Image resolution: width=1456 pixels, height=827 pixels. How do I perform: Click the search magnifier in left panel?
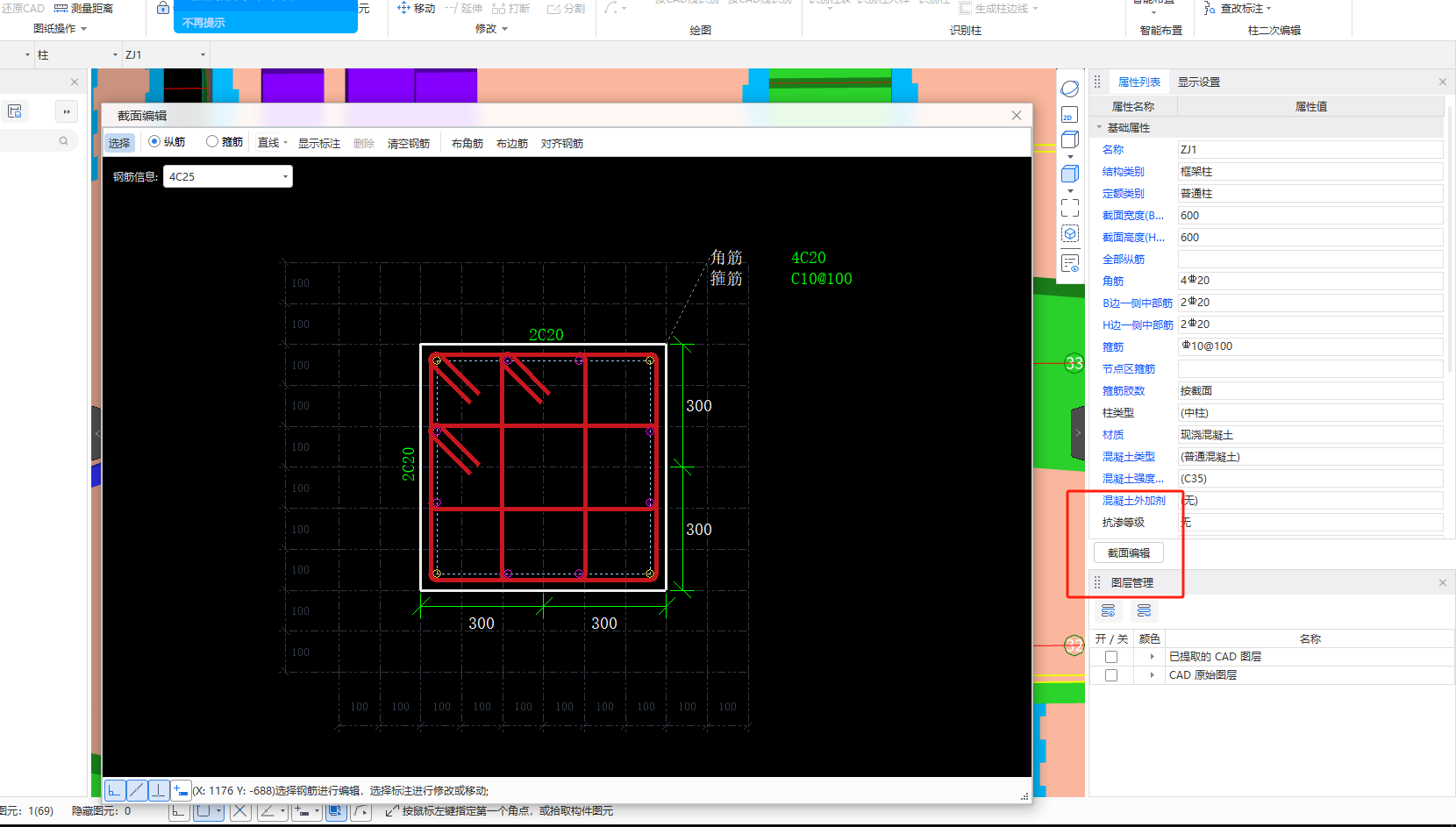[63, 140]
